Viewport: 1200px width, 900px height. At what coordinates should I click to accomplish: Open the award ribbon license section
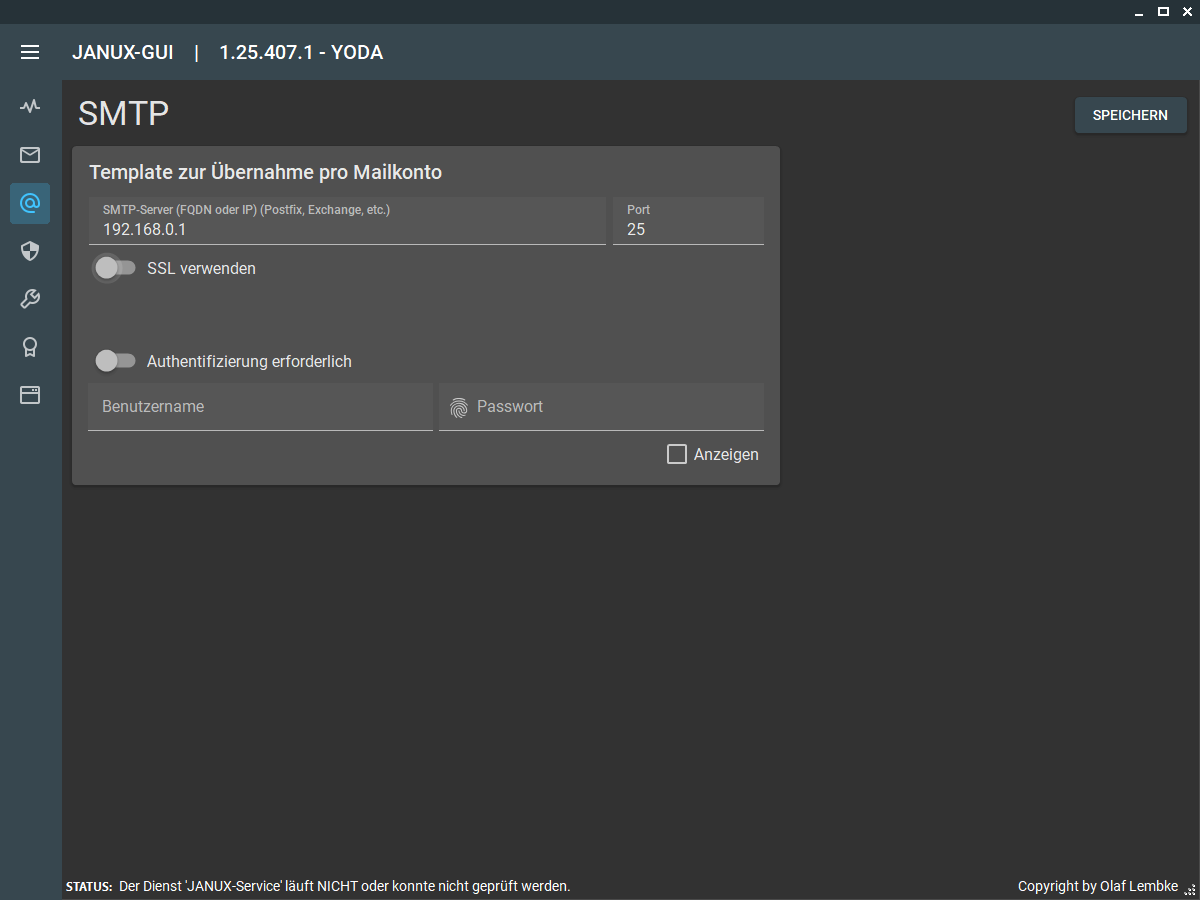[30, 347]
